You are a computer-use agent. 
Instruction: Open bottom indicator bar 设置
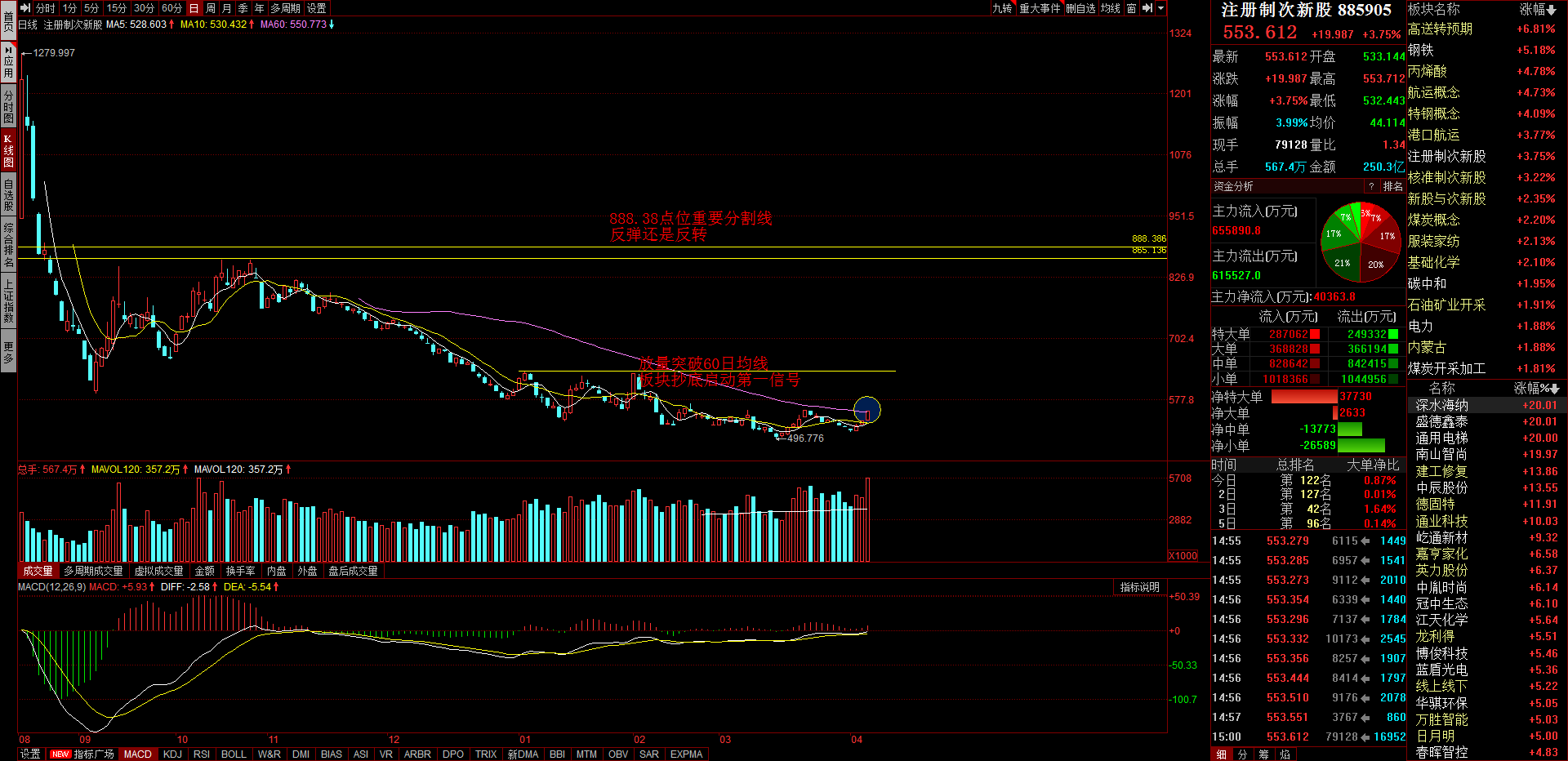pyautogui.click(x=30, y=754)
